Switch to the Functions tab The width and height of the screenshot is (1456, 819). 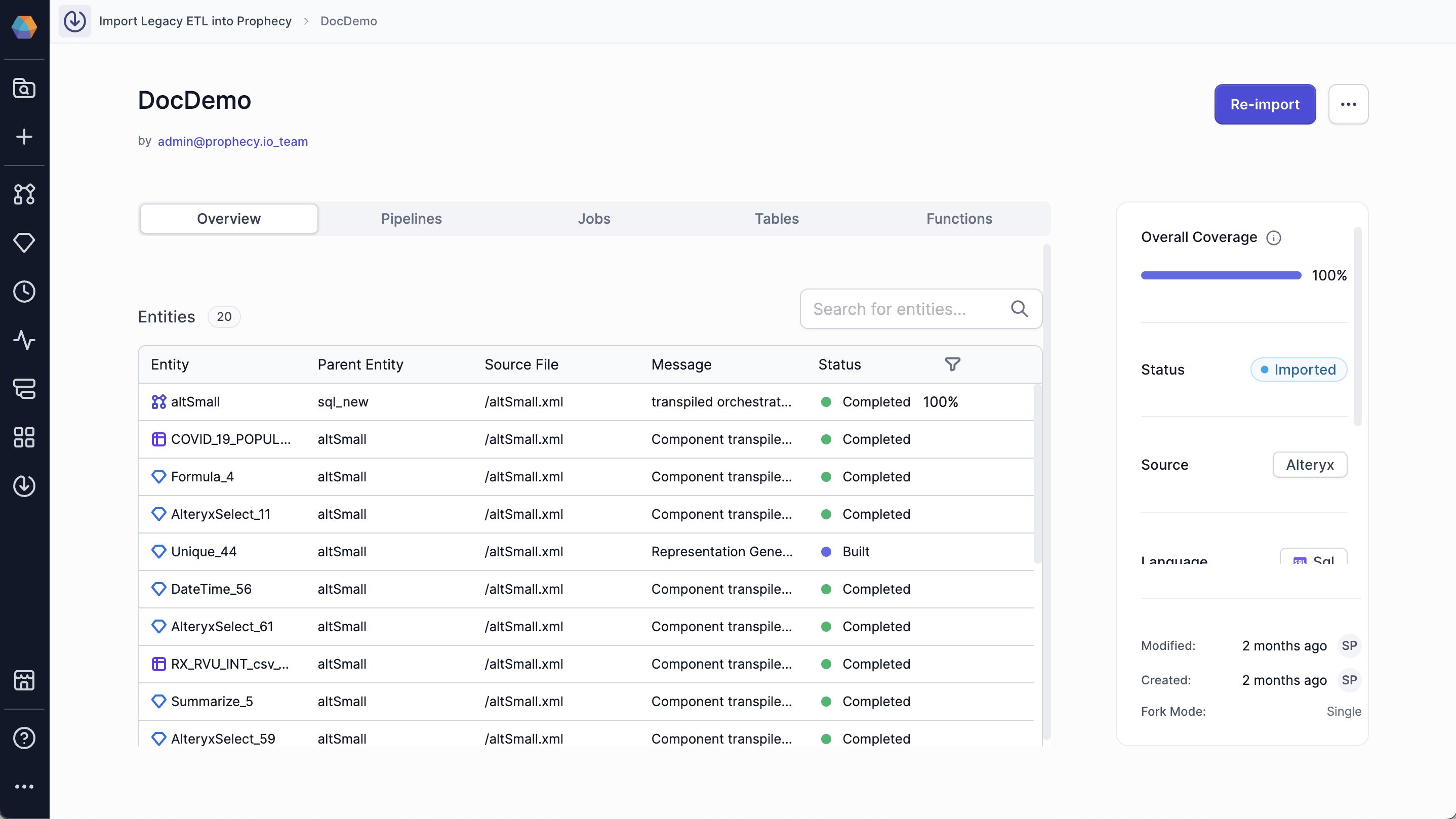tap(959, 219)
